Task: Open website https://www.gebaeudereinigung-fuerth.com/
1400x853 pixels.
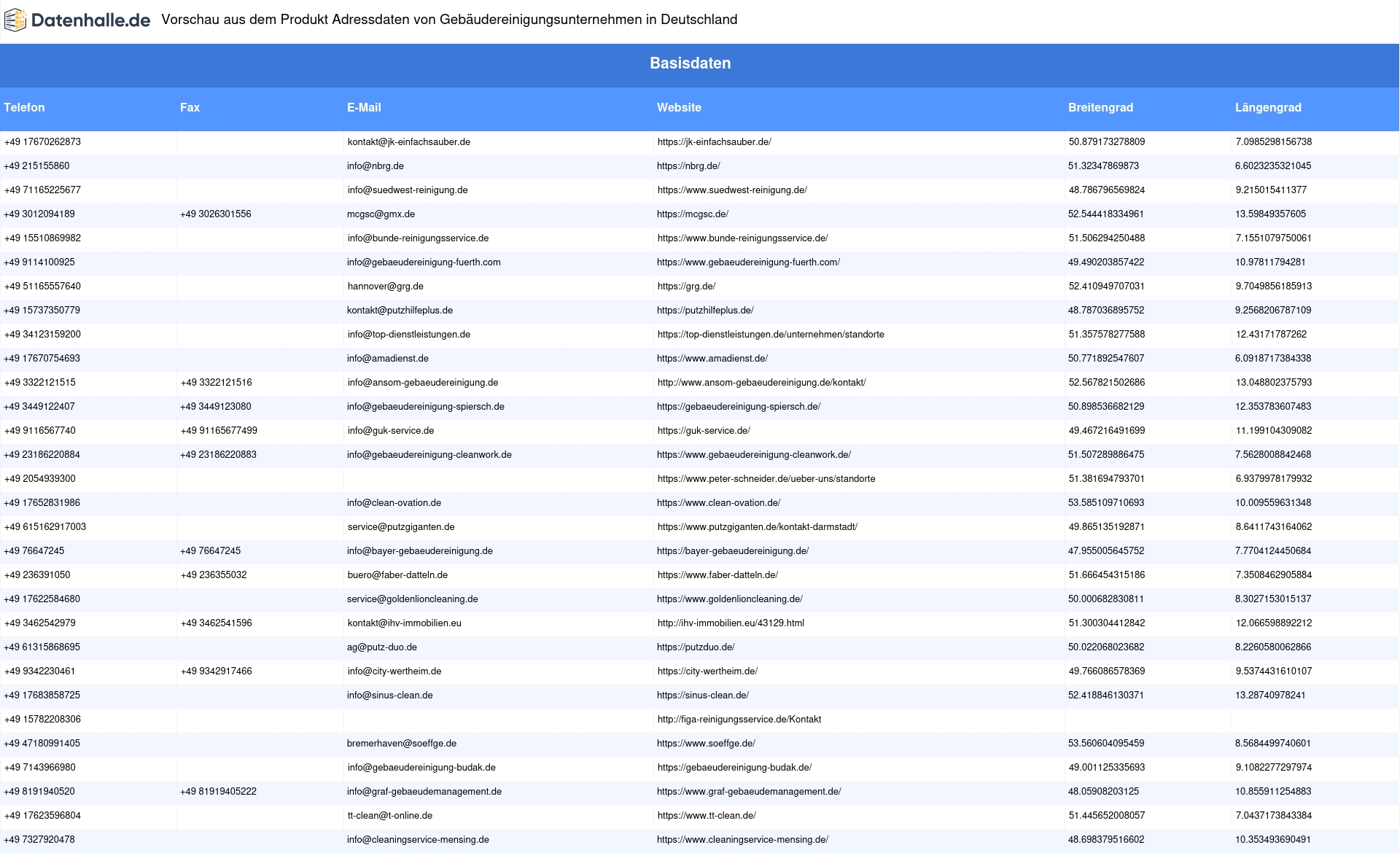Action: [748, 262]
